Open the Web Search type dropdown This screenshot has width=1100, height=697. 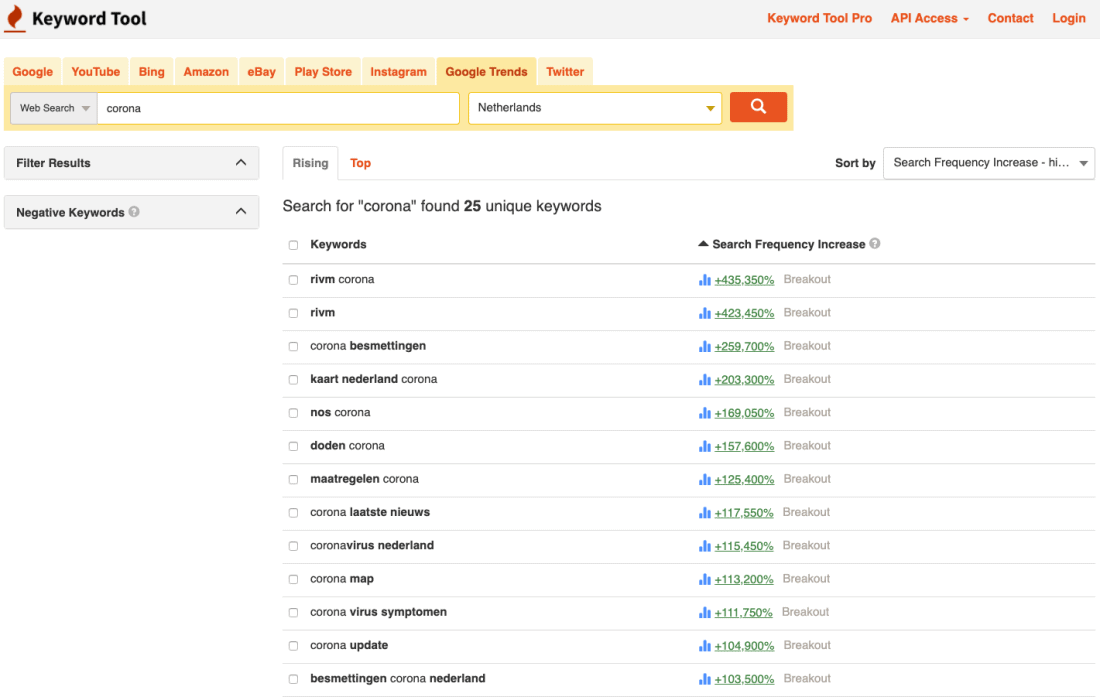click(54, 108)
